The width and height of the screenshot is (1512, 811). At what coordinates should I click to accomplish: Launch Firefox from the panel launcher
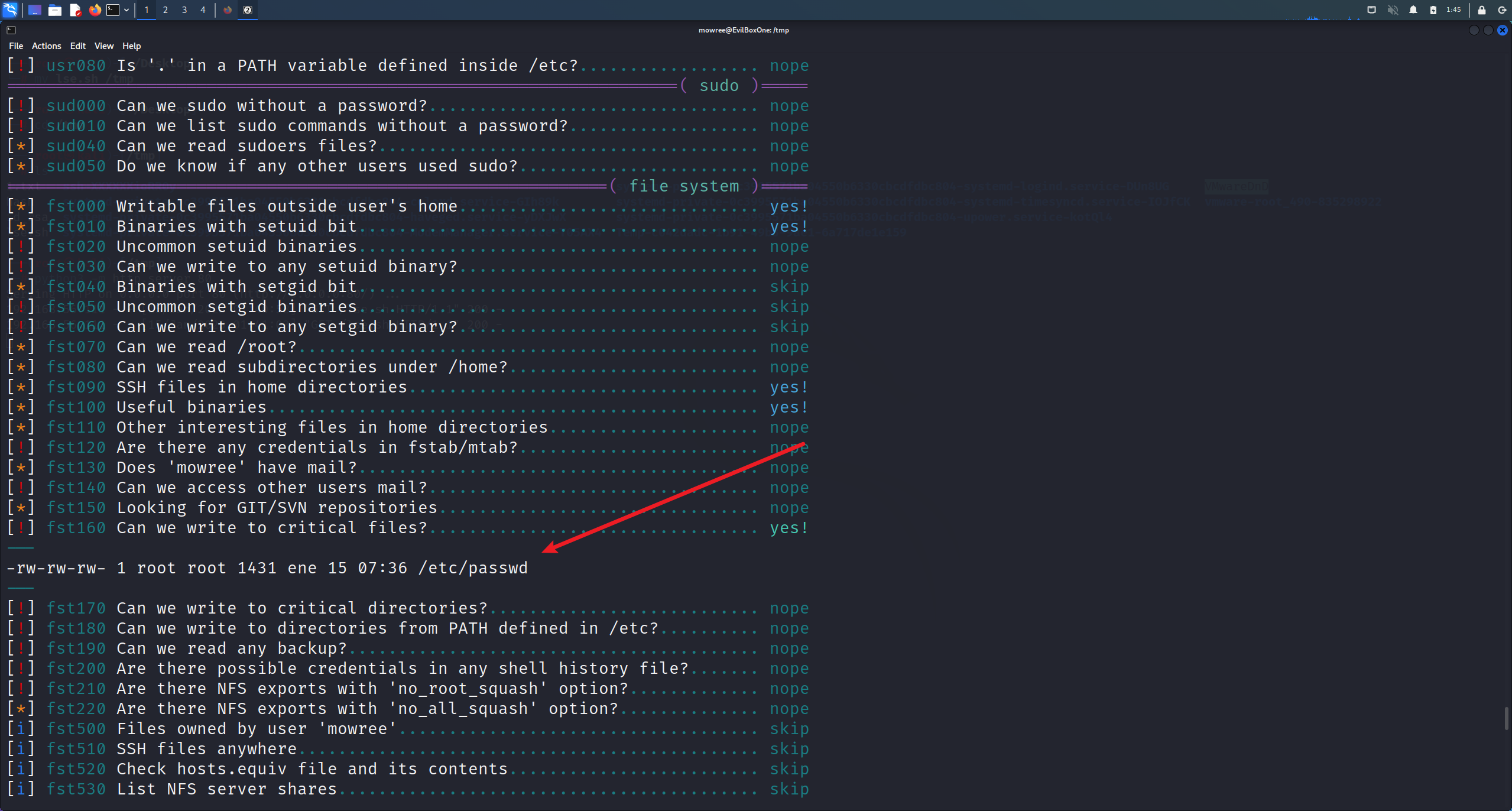pyautogui.click(x=95, y=10)
